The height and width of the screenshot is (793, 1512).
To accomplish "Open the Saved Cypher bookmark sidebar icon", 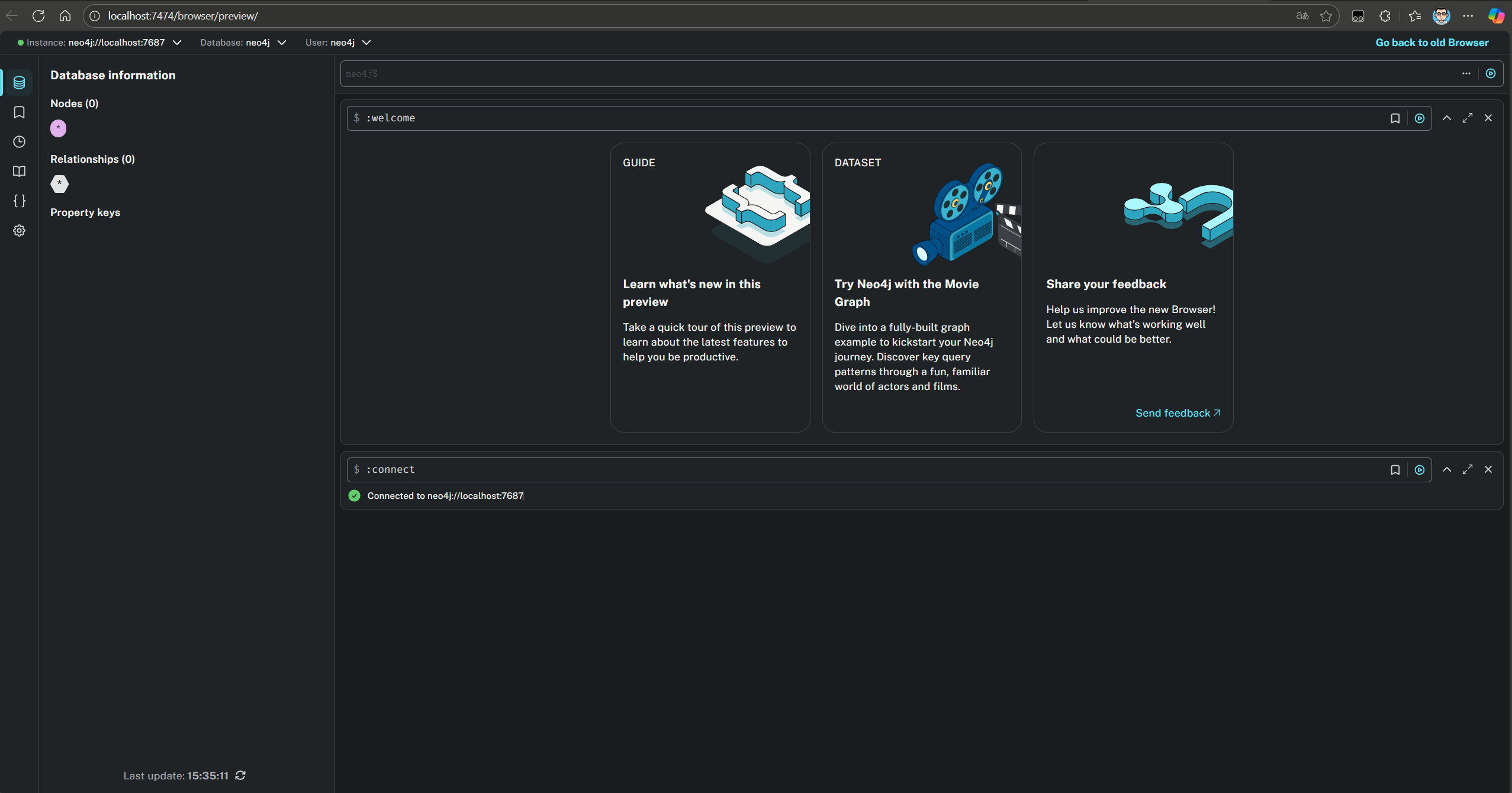I will (19, 112).
